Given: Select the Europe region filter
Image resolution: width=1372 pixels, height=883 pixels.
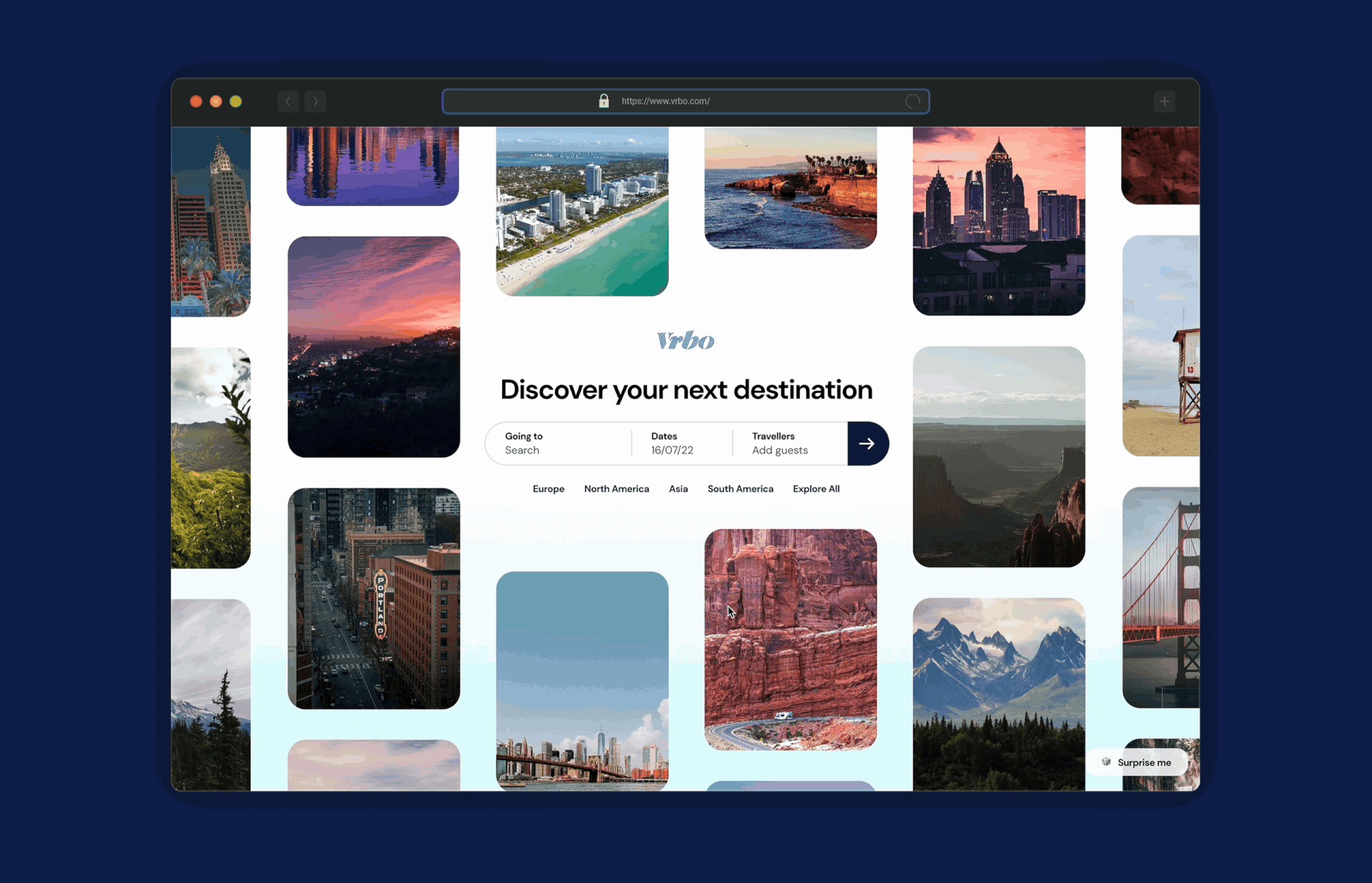Looking at the screenshot, I should point(548,489).
